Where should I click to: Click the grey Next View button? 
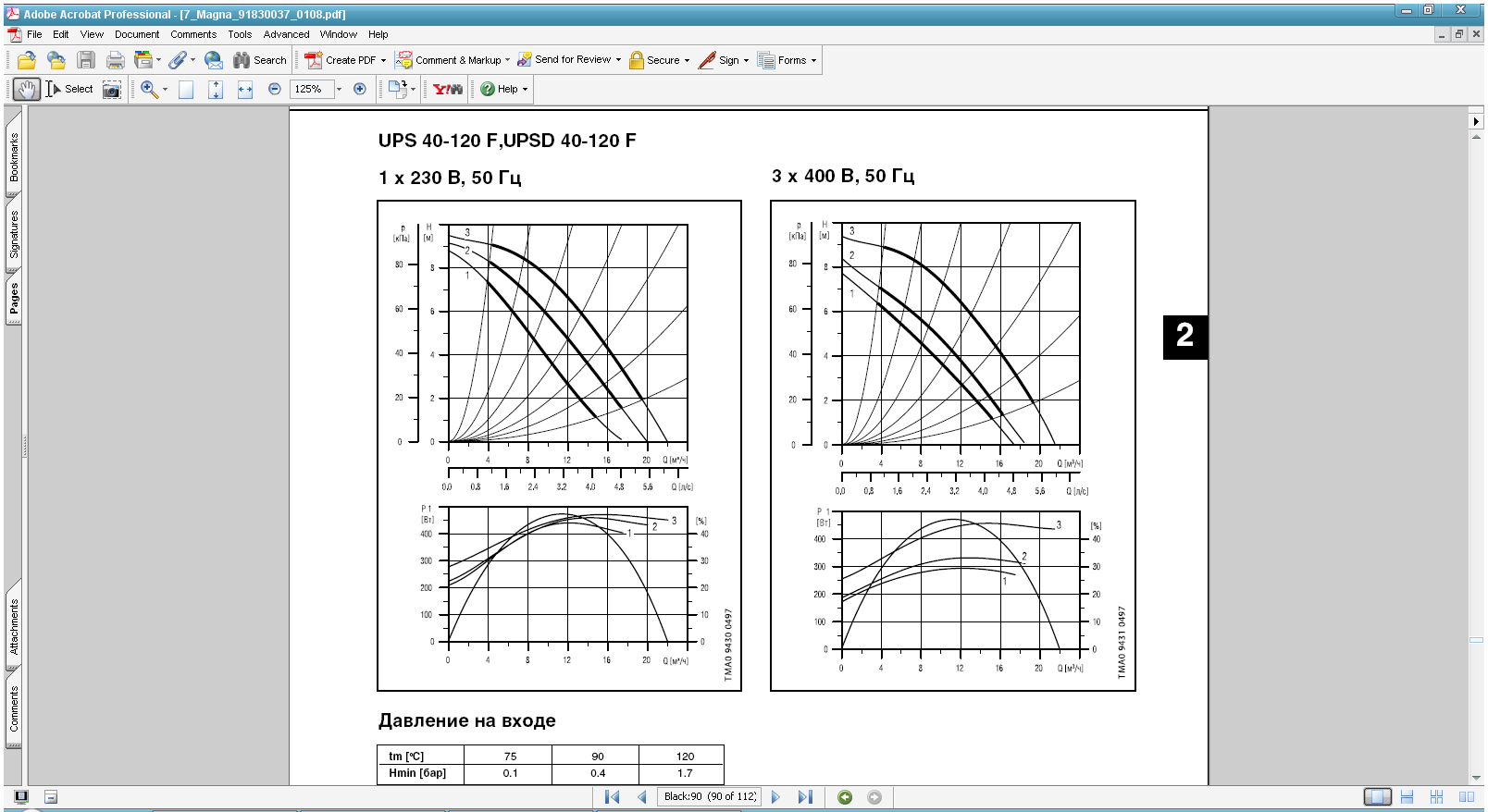point(874,797)
